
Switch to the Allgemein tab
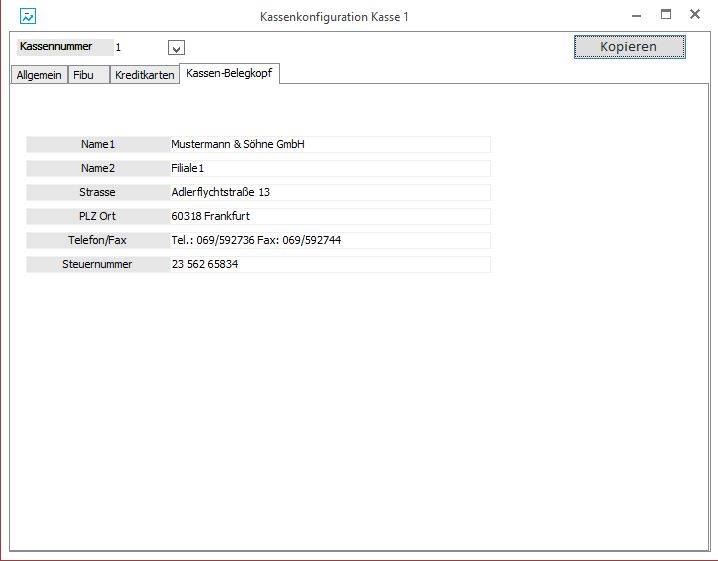39,75
